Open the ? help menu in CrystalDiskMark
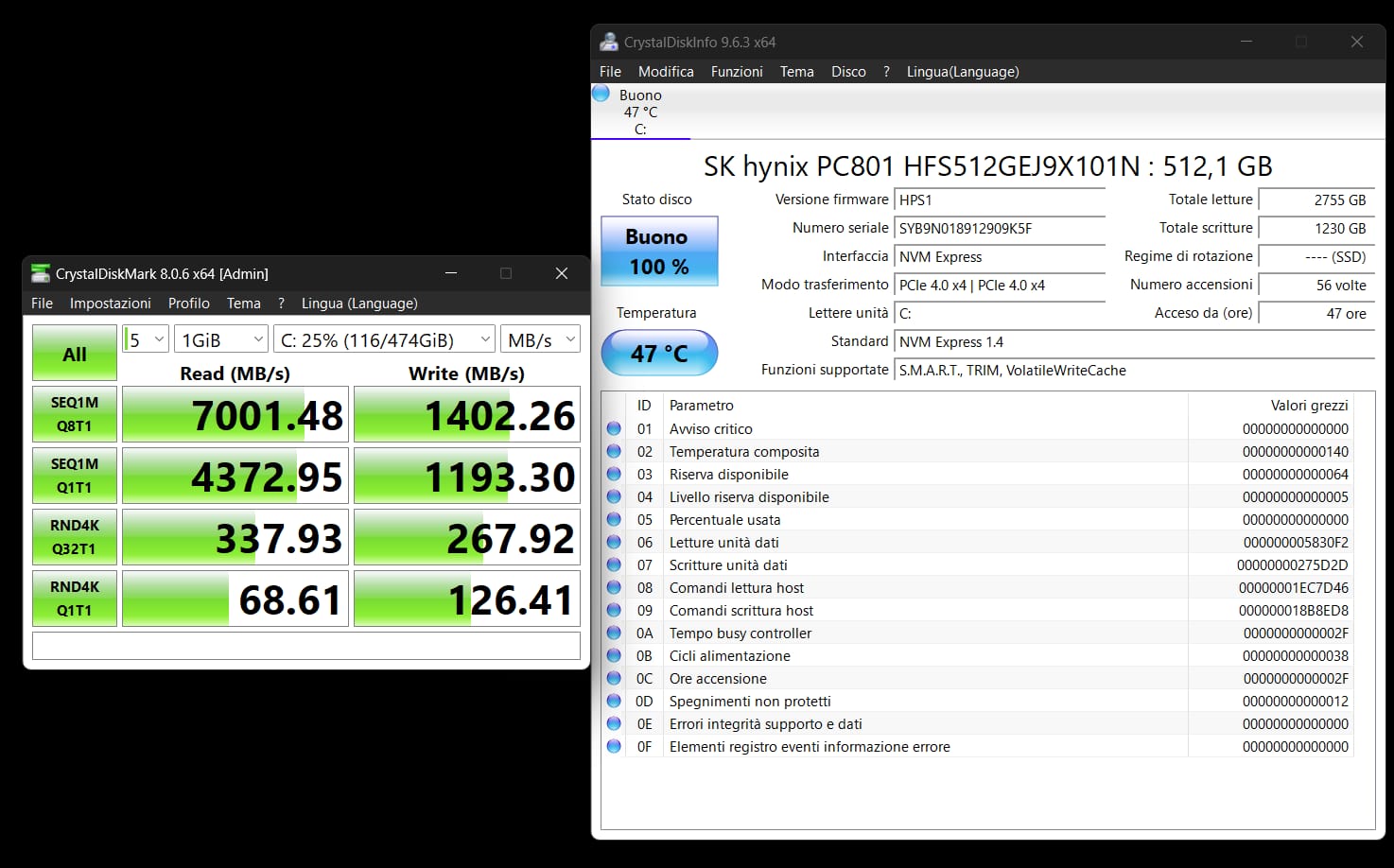Screen dimensions: 1394x868 [x=281, y=303]
